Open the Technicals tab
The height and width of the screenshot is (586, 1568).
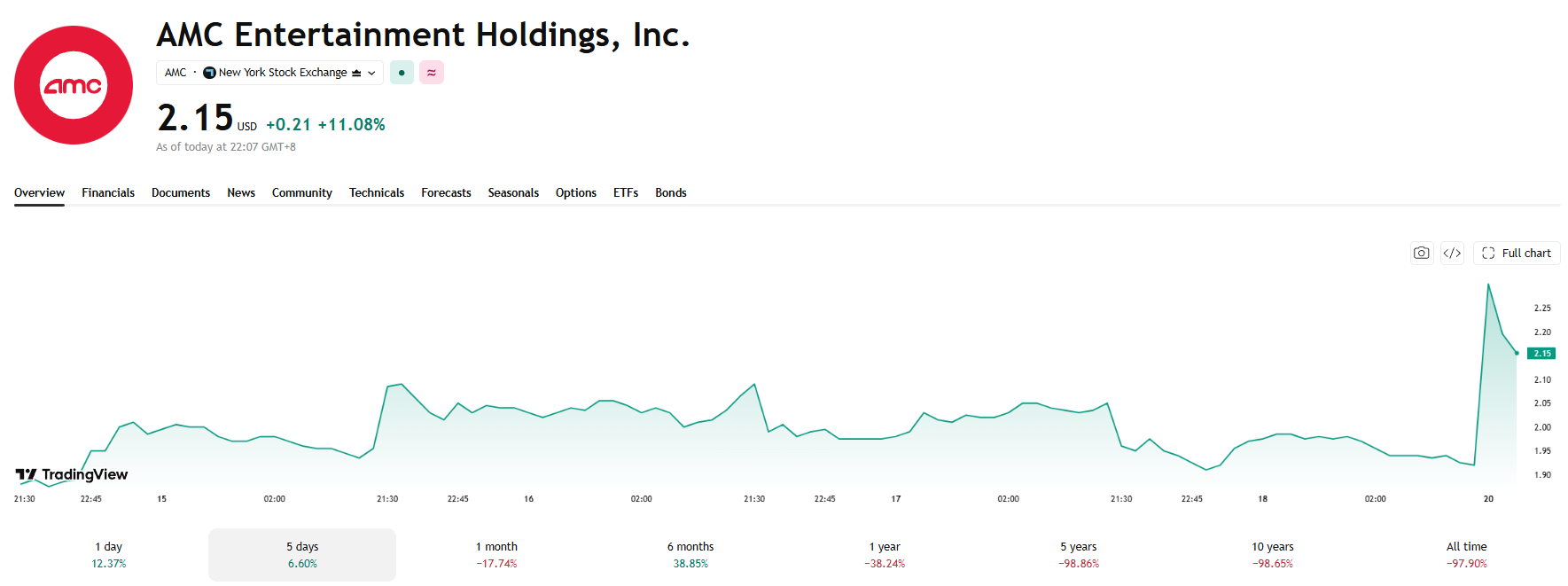377,192
